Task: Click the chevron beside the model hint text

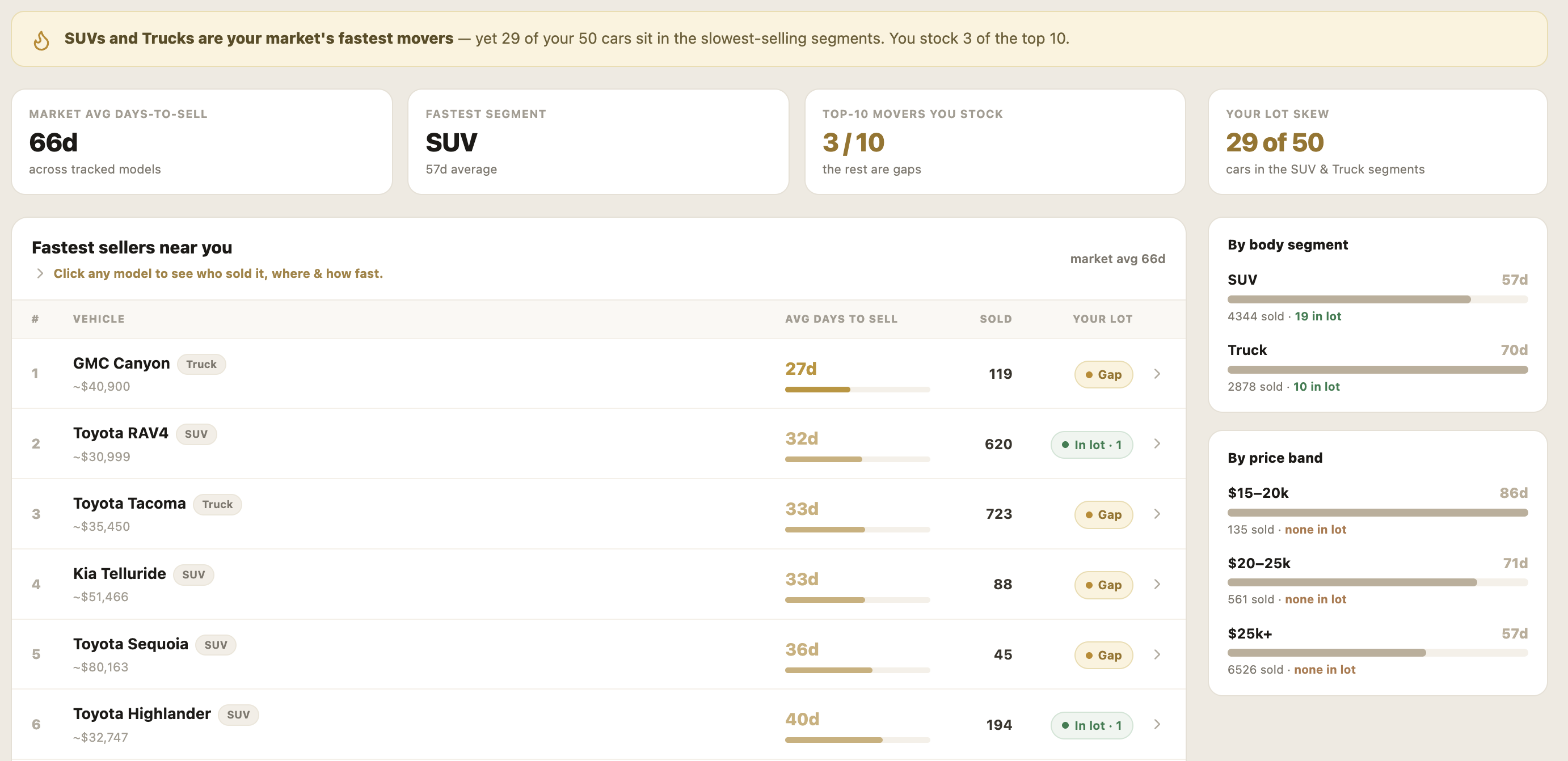Action: [x=40, y=274]
